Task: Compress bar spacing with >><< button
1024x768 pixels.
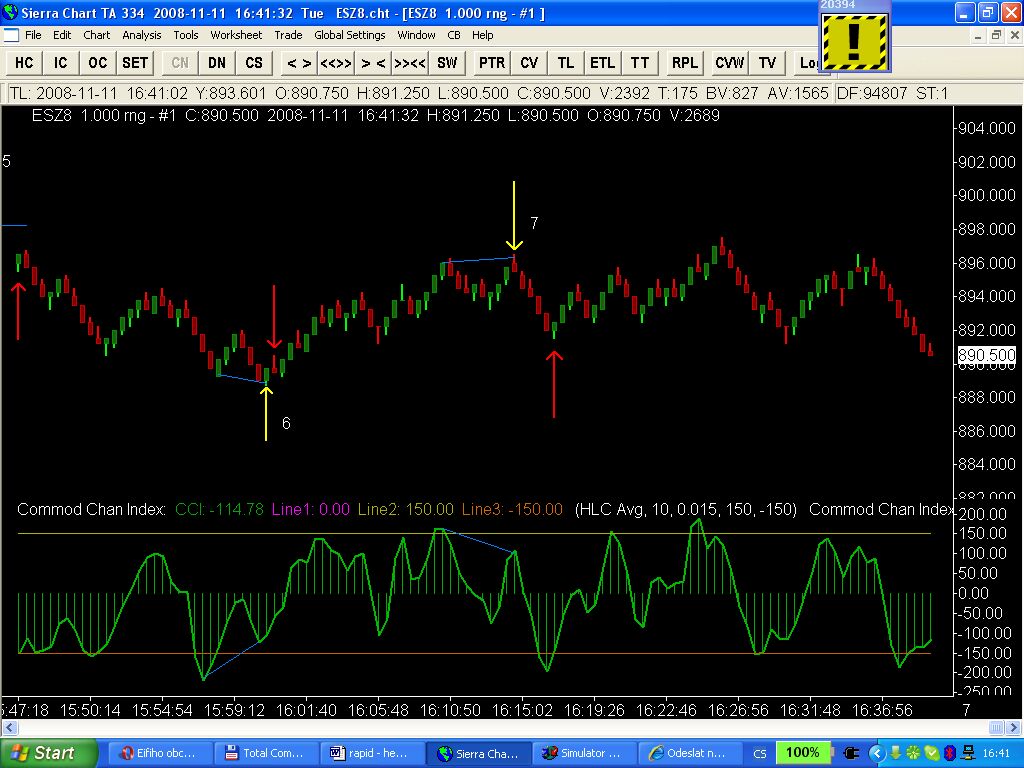Action: tap(410, 63)
